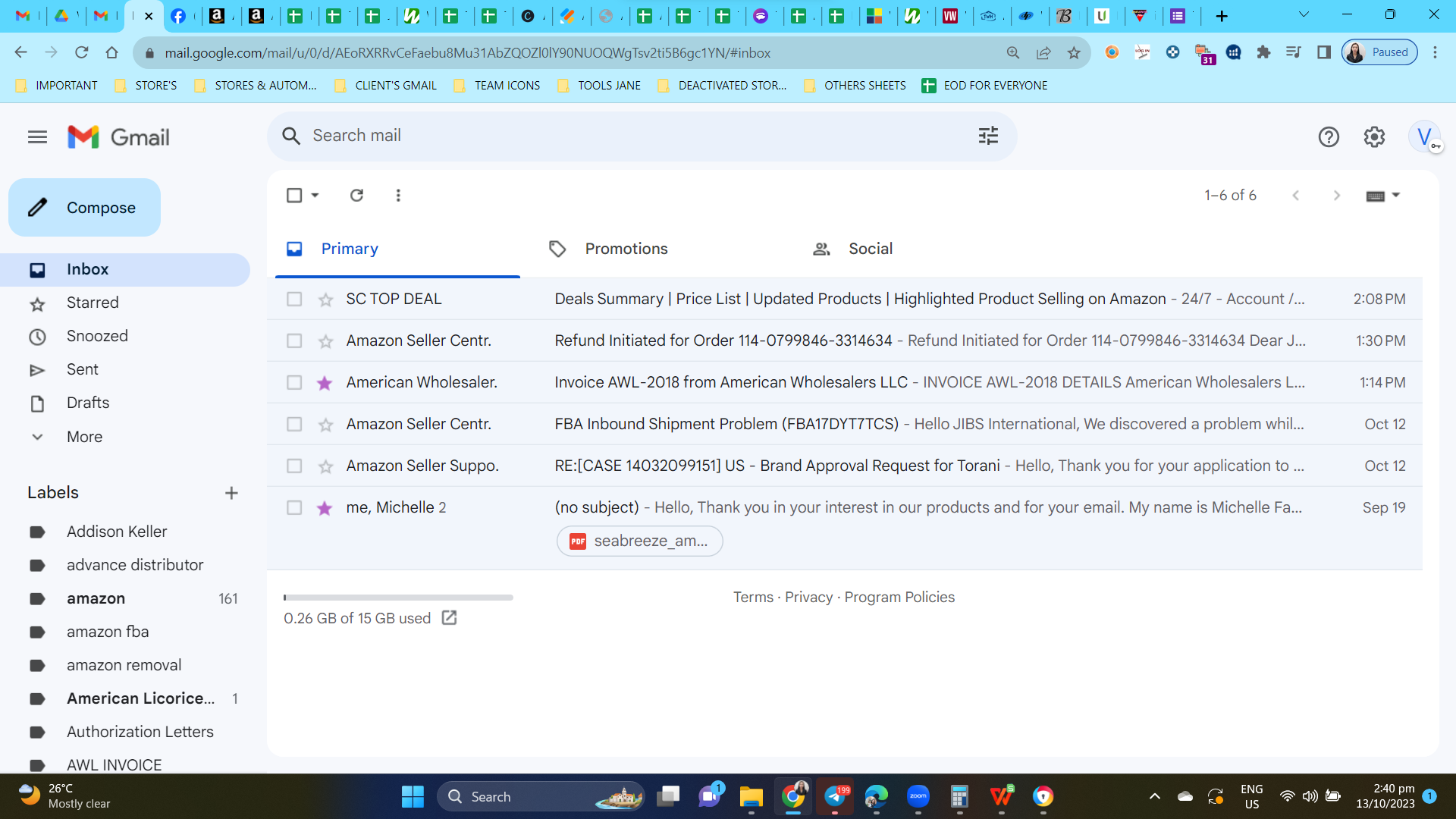
Task: Tick checkbox for Refund Initiated email
Action: [294, 341]
